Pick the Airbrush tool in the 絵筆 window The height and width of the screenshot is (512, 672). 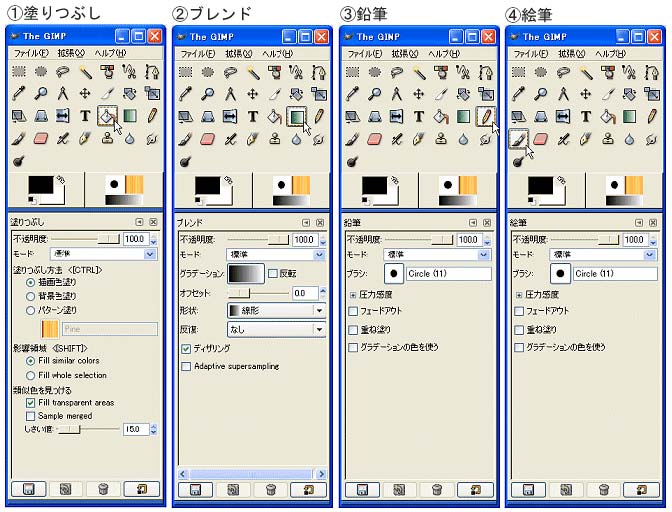tap(563, 138)
